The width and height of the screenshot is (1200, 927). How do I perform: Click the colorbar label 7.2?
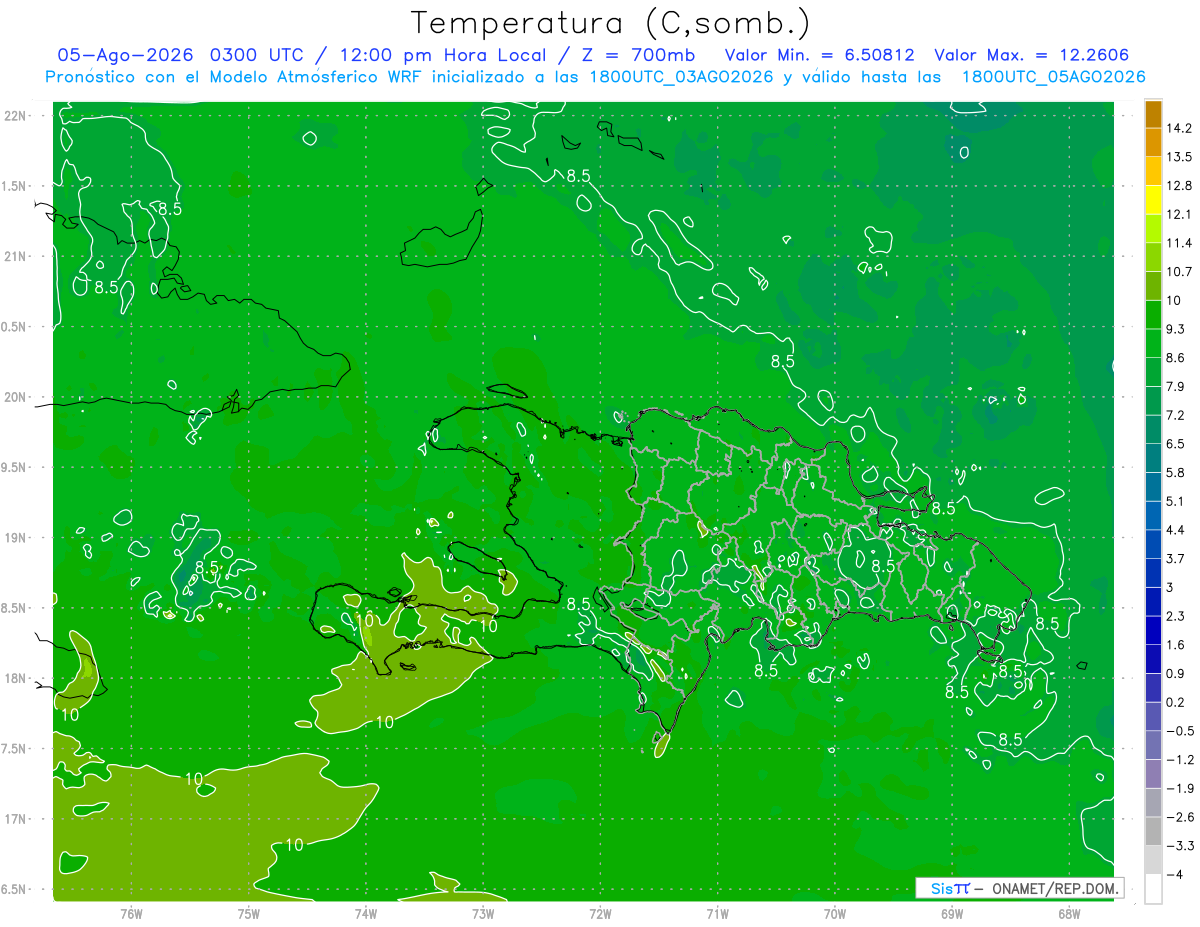[1176, 415]
